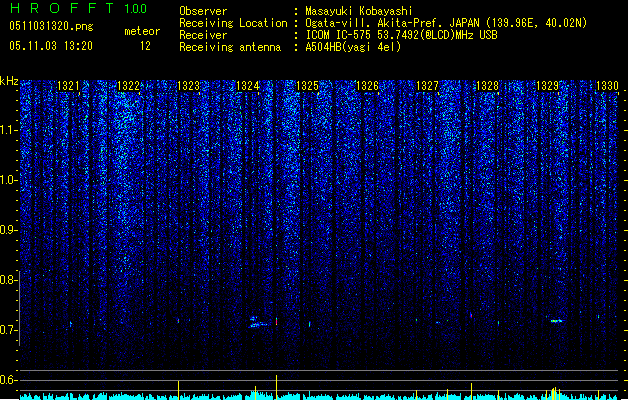Click observer name Masayuki Kobayashi

(x=359, y=11)
